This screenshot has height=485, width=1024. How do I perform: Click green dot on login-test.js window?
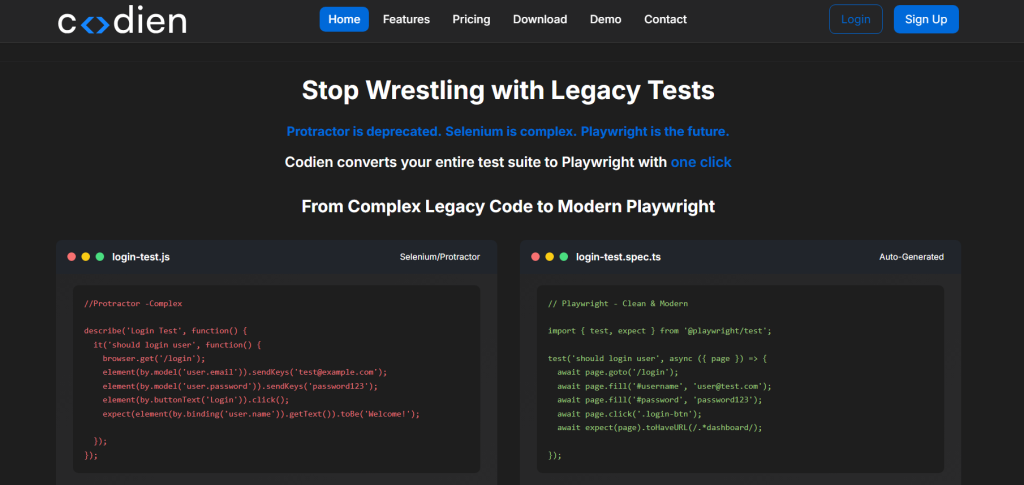[100, 257]
